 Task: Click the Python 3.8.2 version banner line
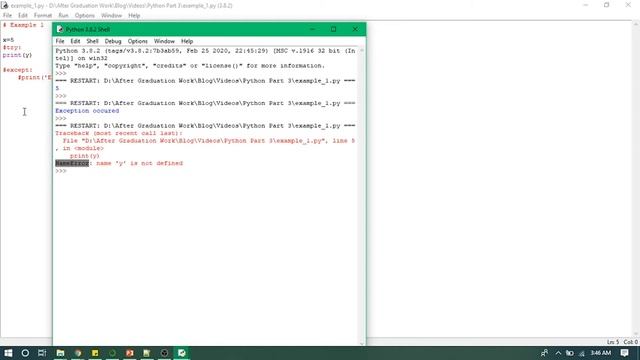point(205,55)
